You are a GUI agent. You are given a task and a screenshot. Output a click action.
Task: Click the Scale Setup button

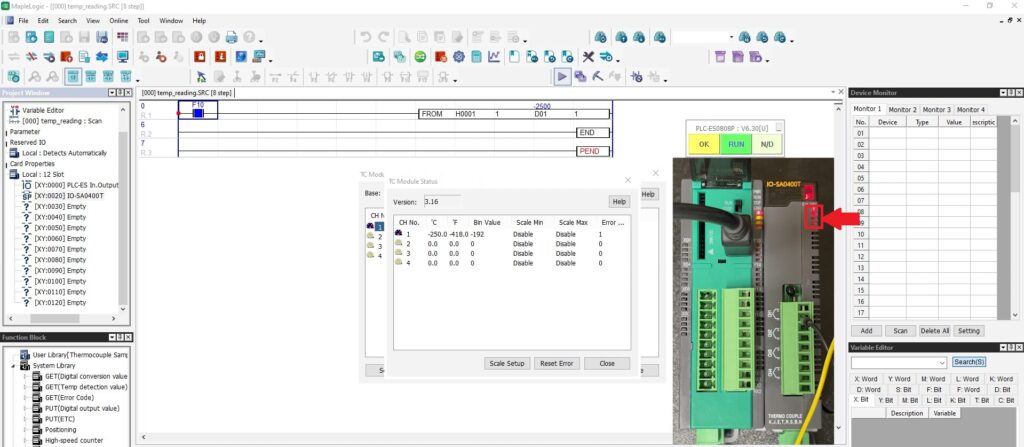[507, 363]
